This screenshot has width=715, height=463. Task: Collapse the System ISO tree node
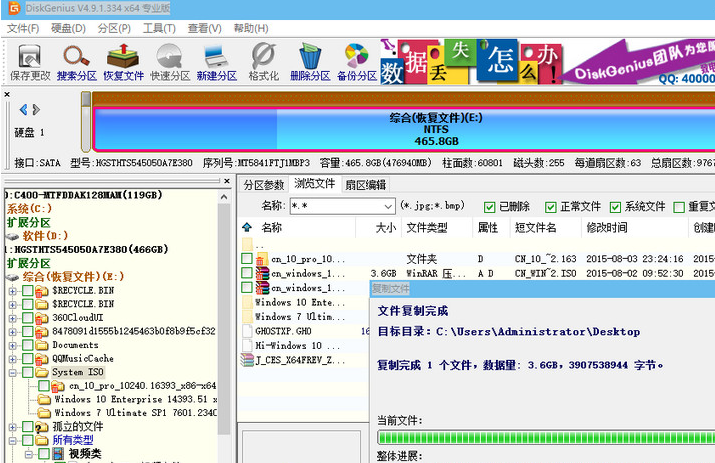tap(12, 373)
